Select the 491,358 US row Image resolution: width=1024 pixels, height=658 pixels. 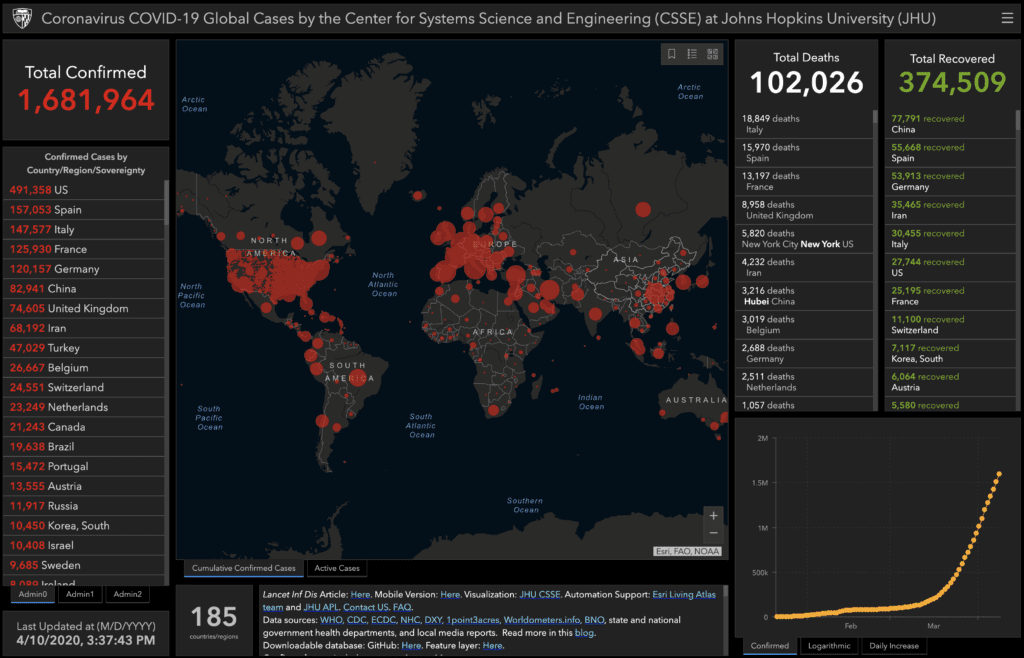click(x=84, y=190)
